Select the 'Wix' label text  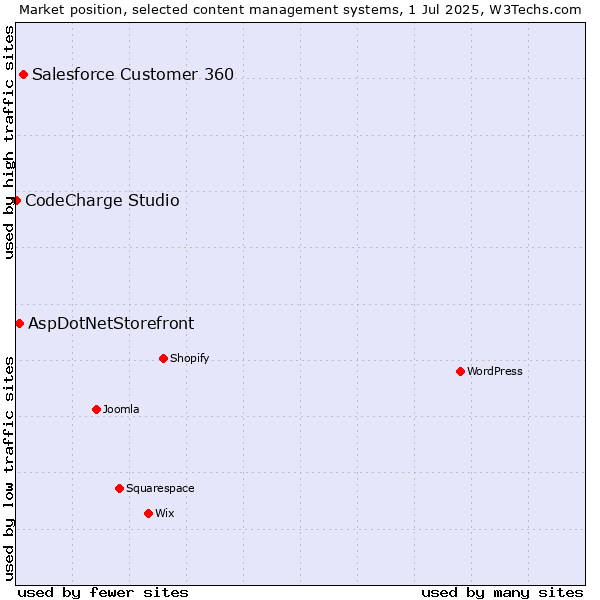tap(165, 513)
